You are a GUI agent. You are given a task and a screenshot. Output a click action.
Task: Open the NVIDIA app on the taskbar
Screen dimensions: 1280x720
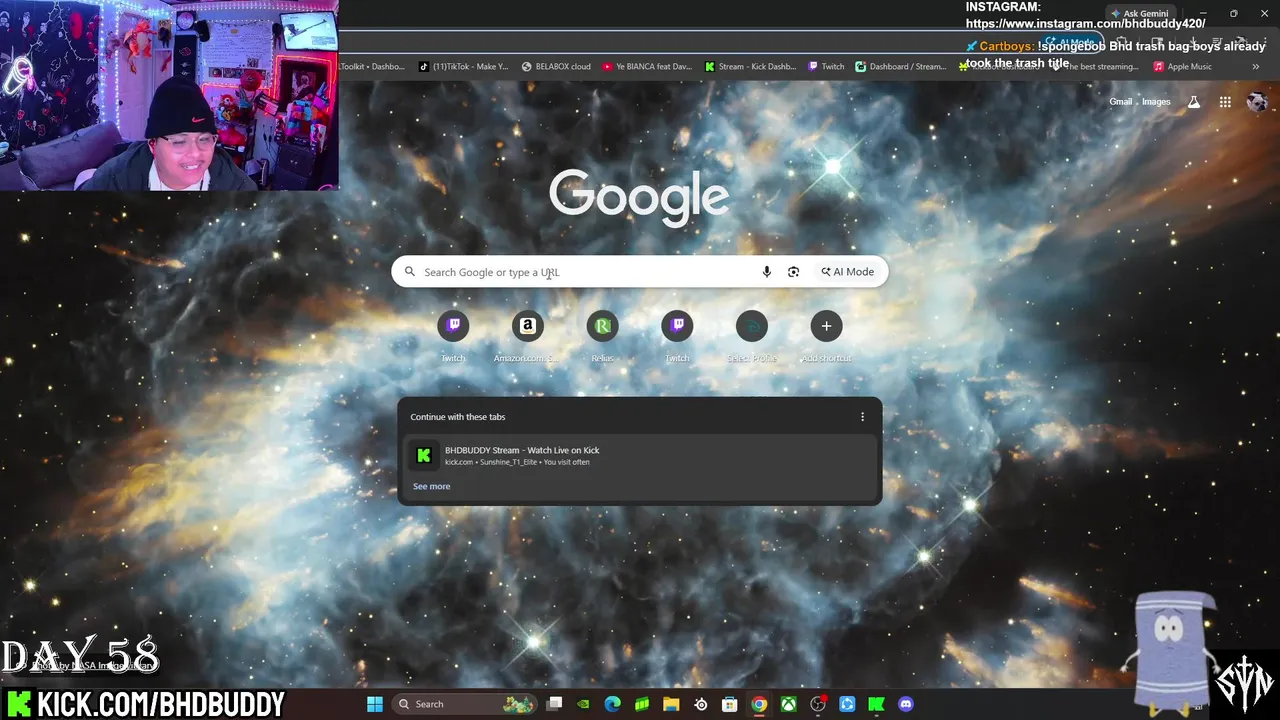point(584,704)
